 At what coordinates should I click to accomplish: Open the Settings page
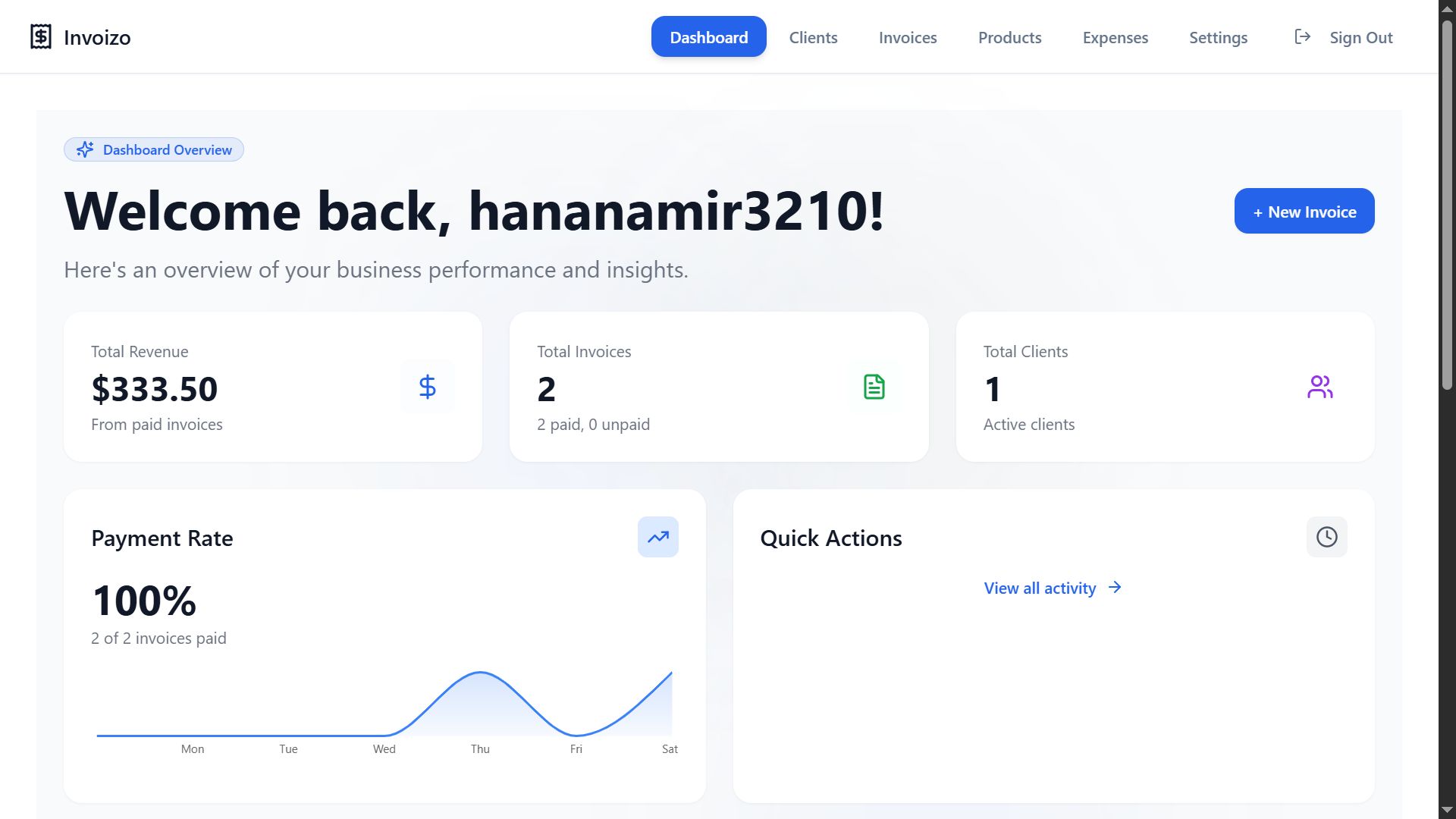click(x=1218, y=37)
